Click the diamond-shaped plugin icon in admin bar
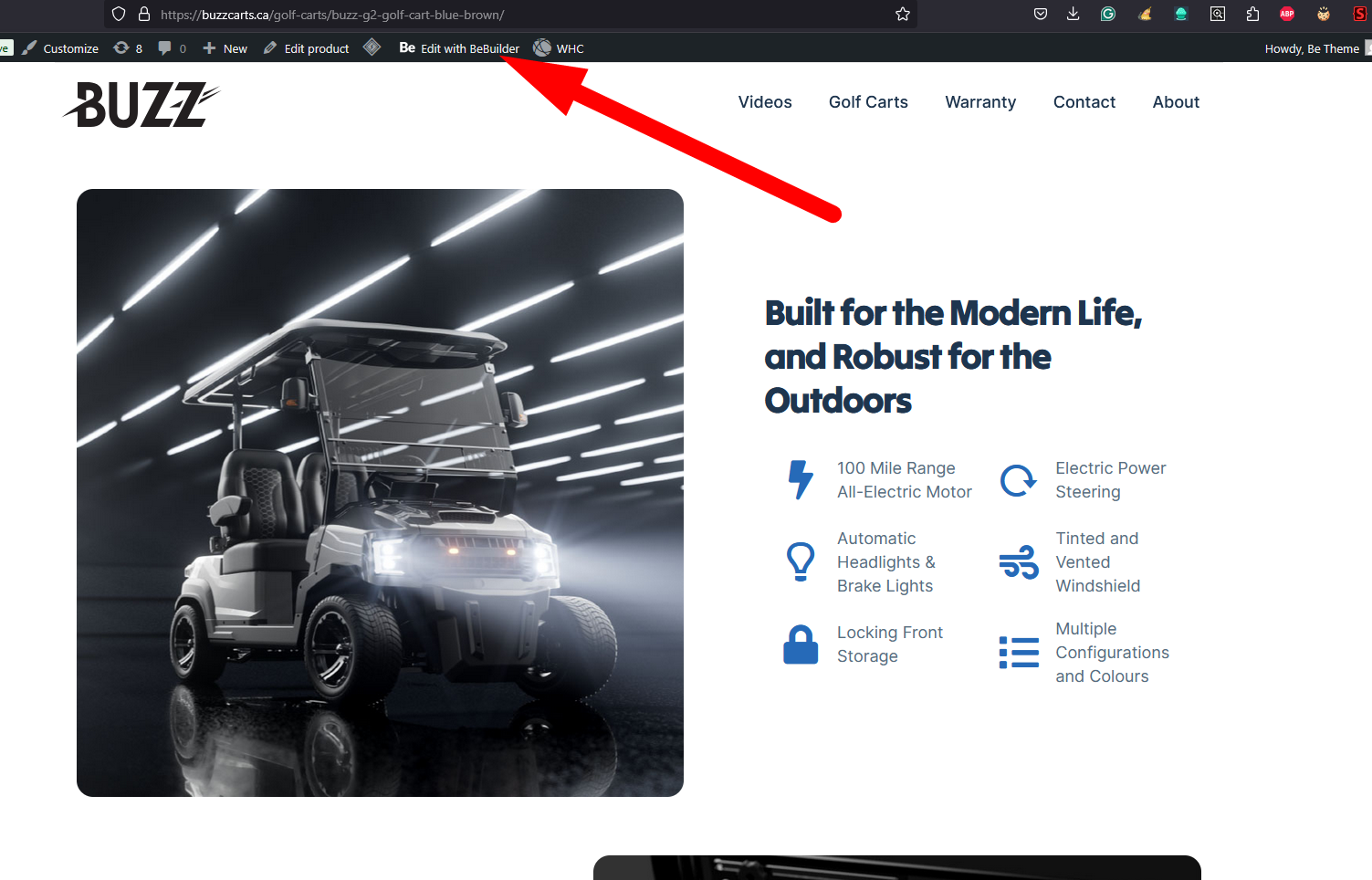The image size is (1372, 880). [372, 47]
